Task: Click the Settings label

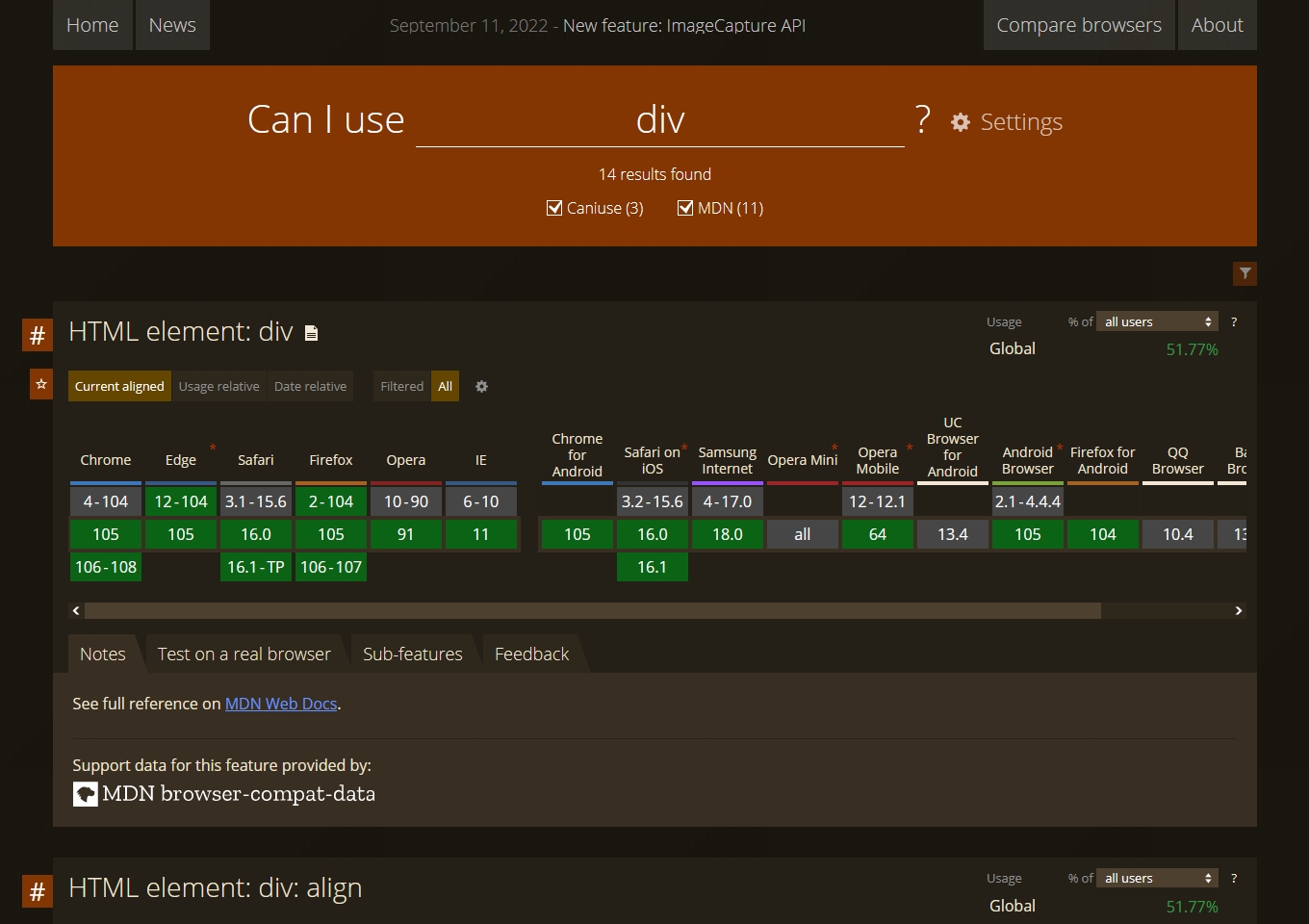Action: click(1021, 122)
